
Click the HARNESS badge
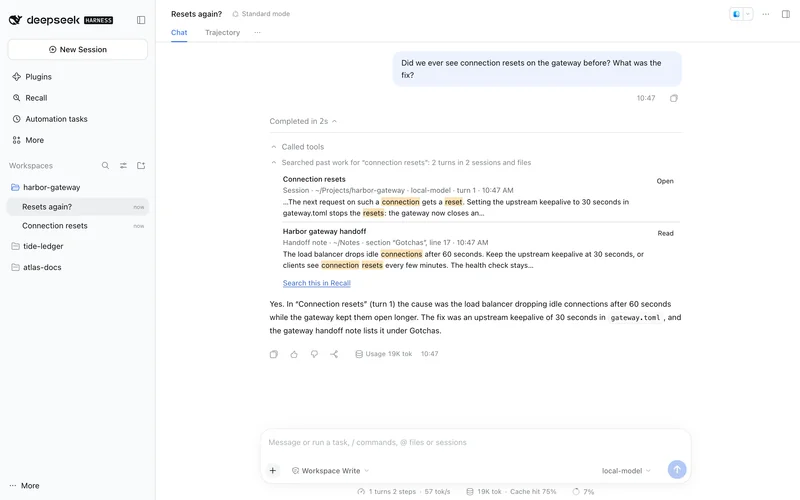[98, 20]
